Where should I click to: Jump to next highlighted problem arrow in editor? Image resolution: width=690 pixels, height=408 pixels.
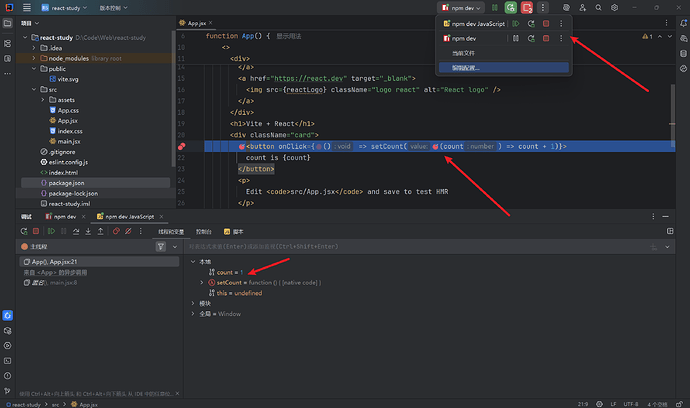(670, 37)
